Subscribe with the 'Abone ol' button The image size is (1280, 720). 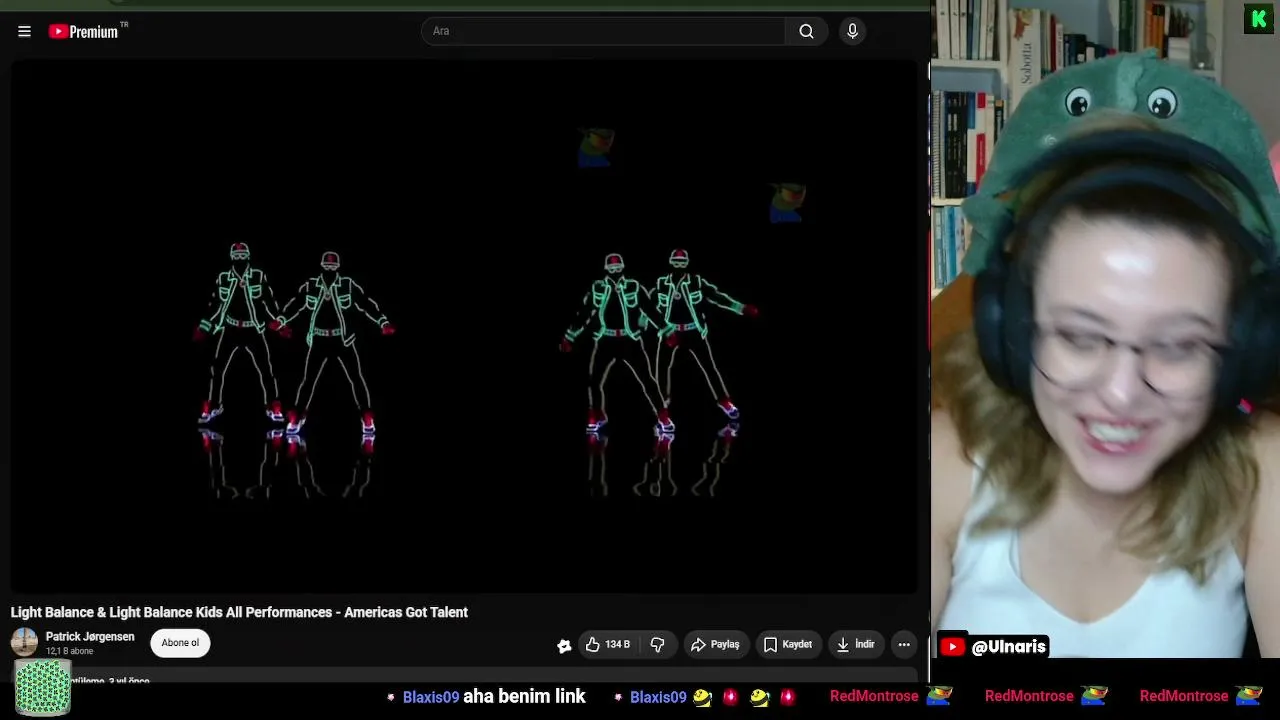180,643
